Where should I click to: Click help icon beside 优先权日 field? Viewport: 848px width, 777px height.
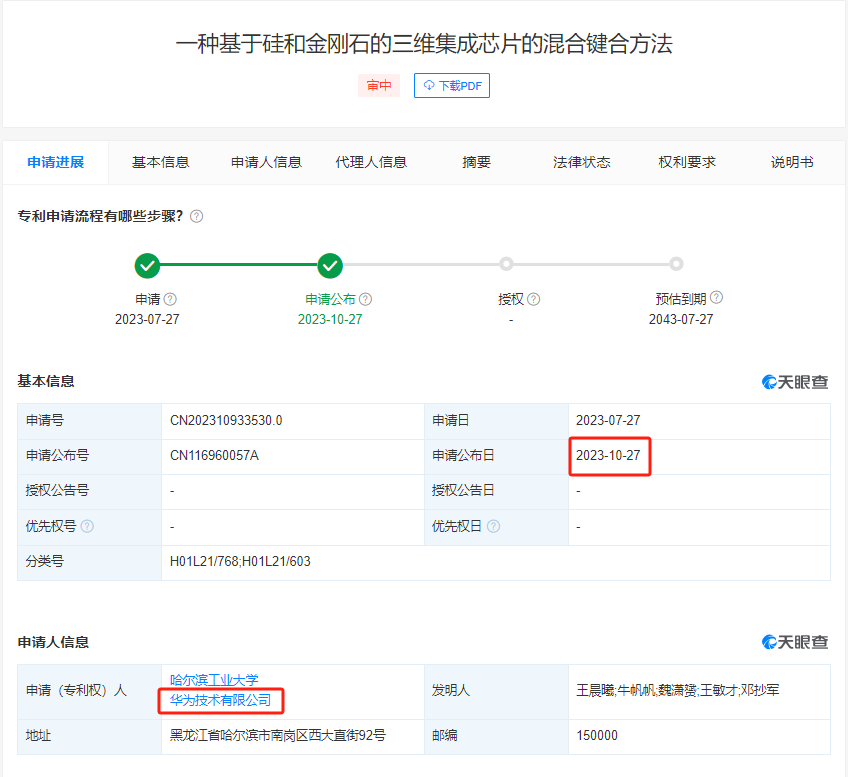493,527
